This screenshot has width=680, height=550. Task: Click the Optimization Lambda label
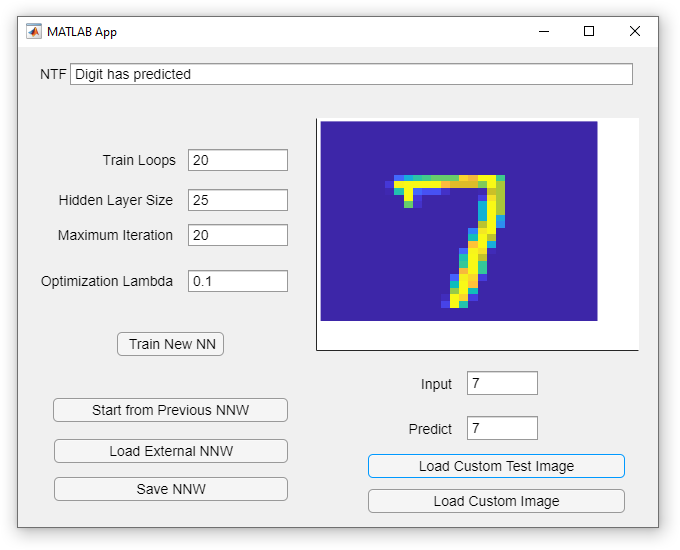pos(107,281)
